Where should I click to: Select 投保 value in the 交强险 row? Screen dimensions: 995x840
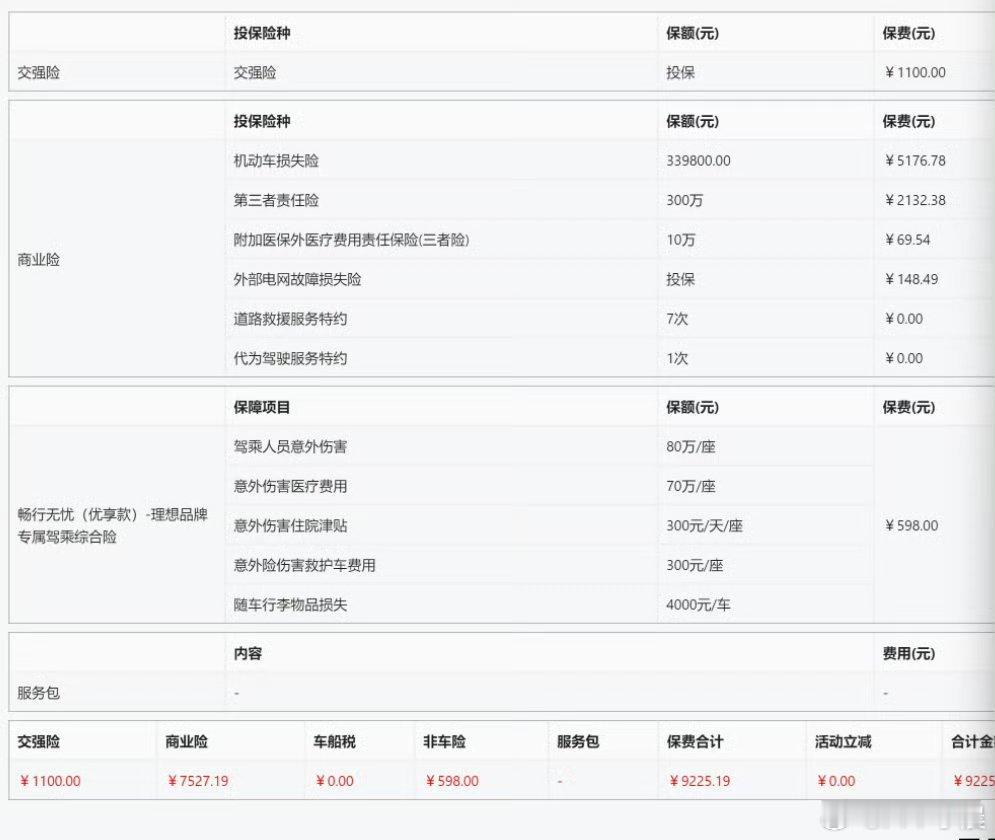point(680,72)
